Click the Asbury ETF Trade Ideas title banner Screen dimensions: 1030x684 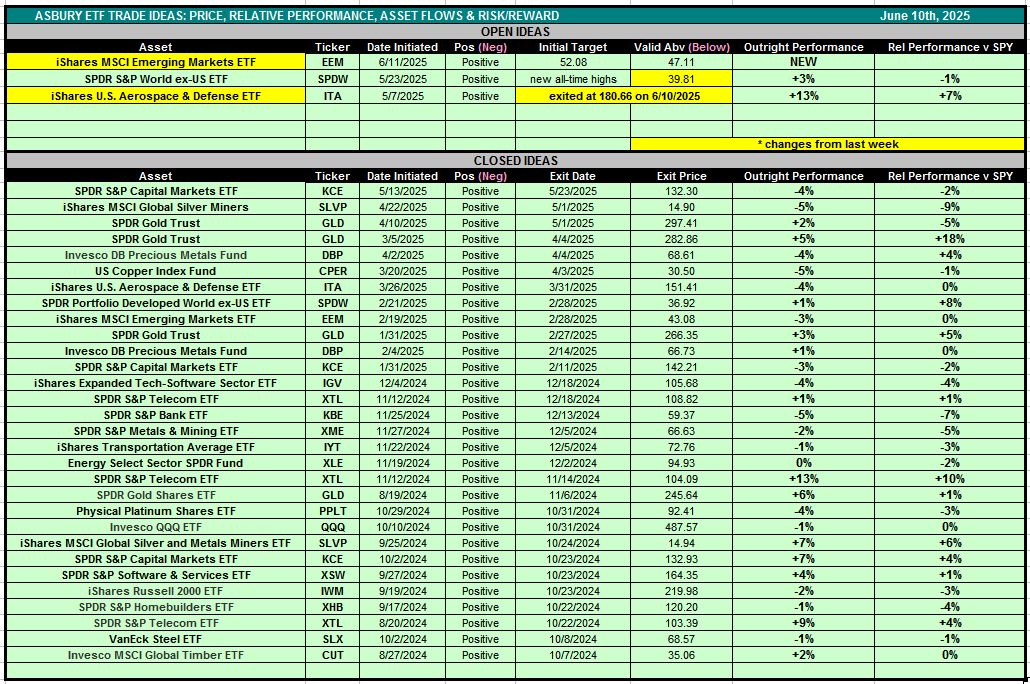[x=297, y=16]
